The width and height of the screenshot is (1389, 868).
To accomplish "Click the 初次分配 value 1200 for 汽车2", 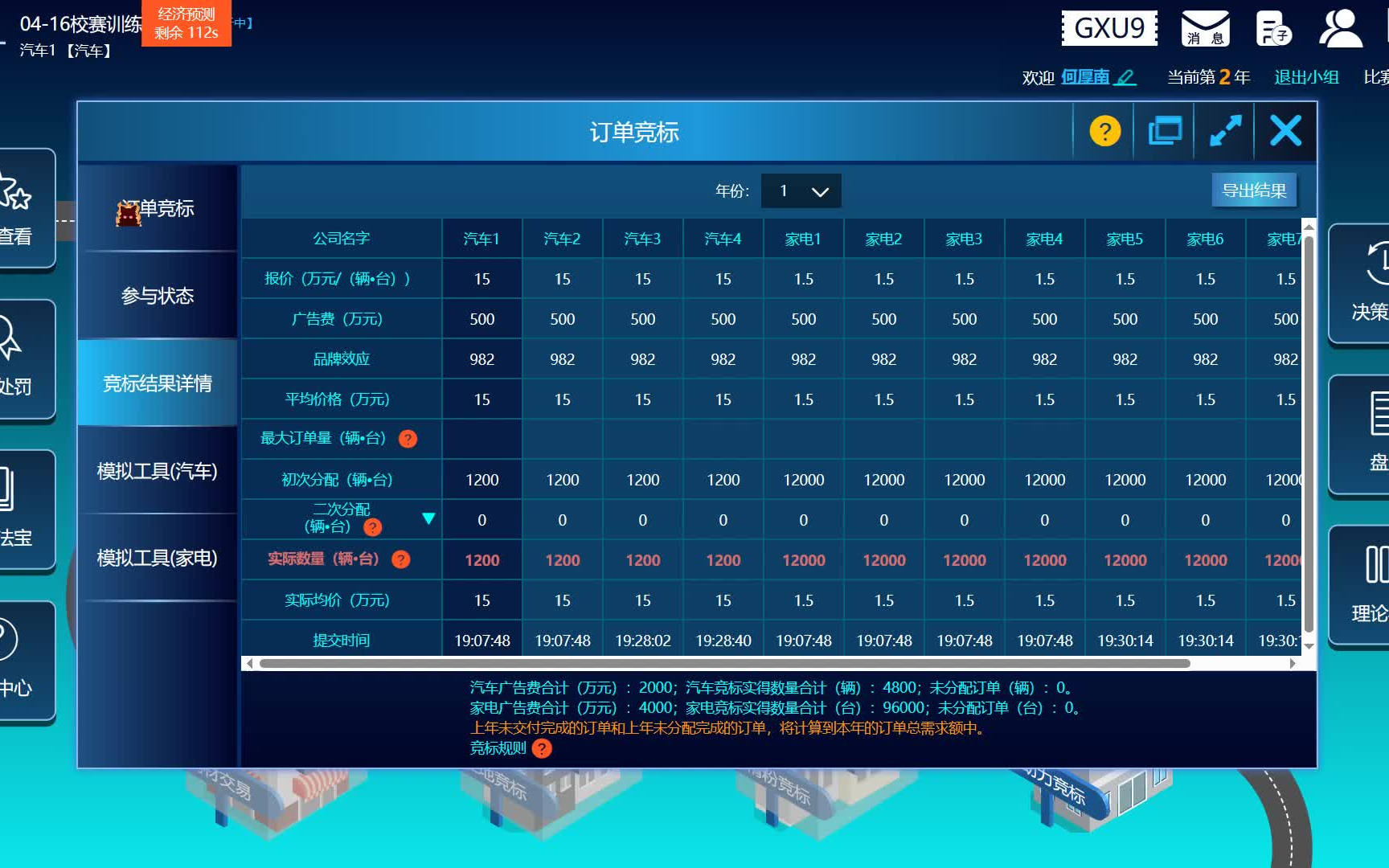I will tap(562, 480).
